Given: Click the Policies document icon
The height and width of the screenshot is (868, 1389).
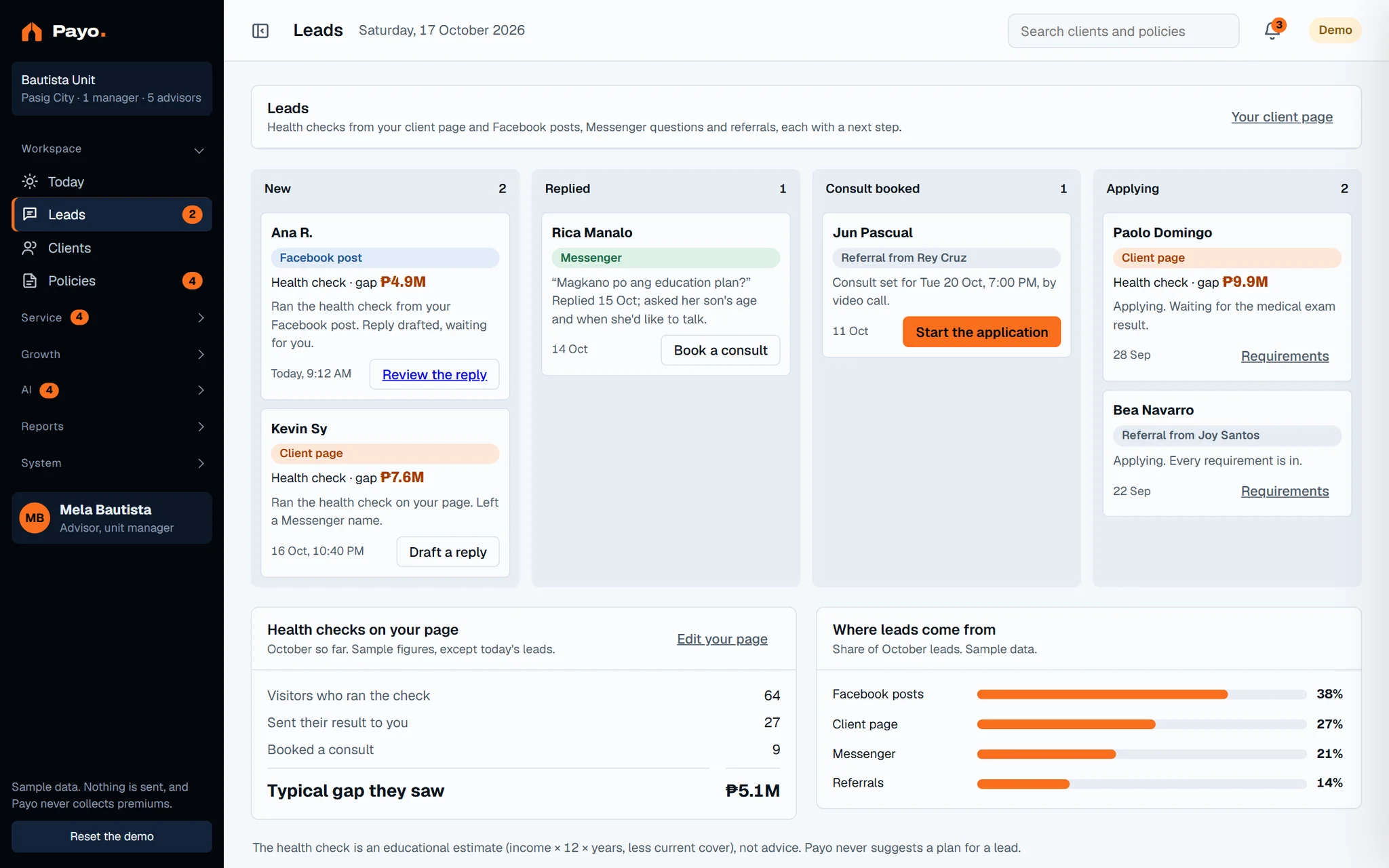Looking at the screenshot, I should pyautogui.click(x=30, y=281).
